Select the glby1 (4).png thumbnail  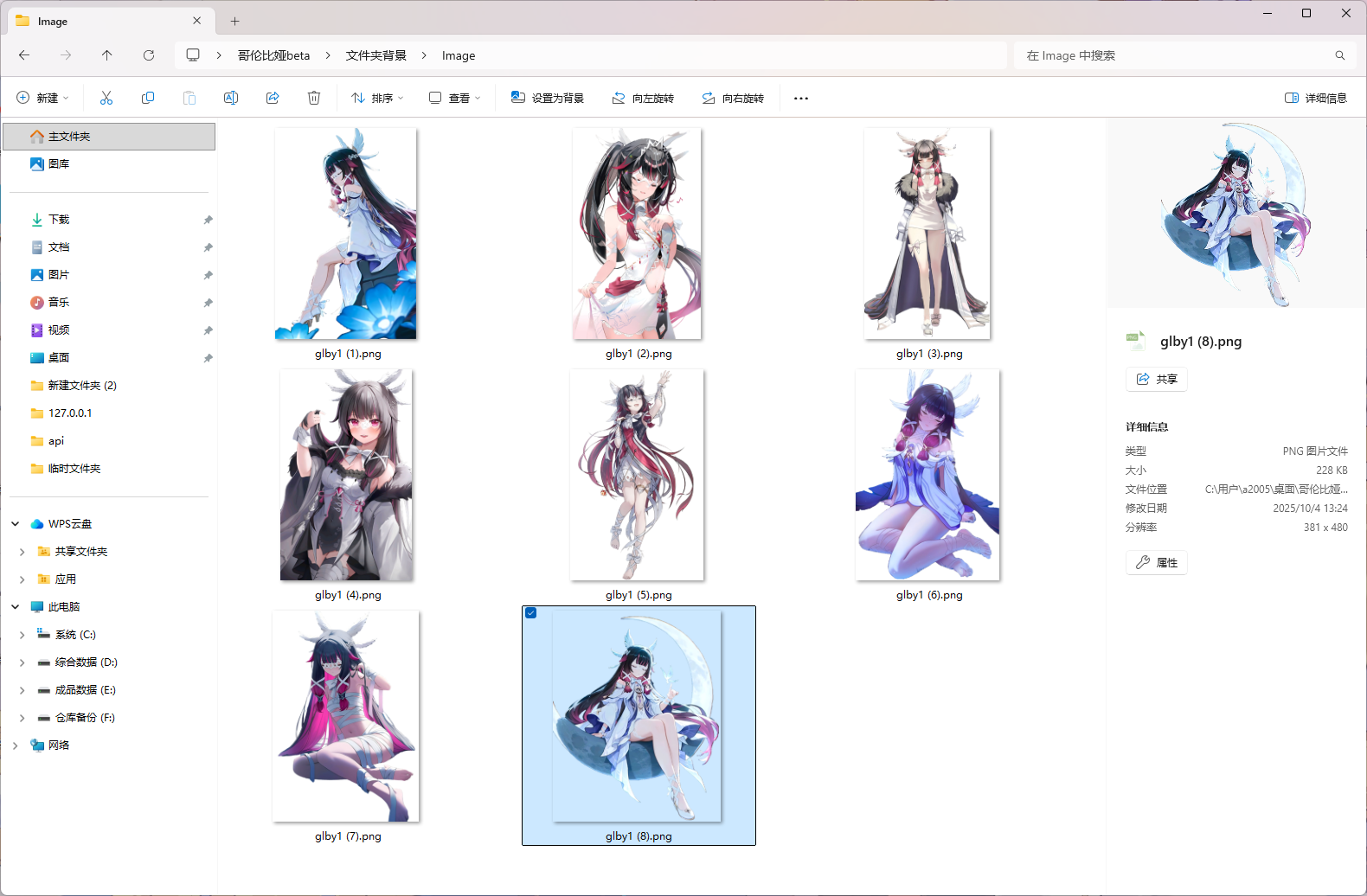[347, 475]
